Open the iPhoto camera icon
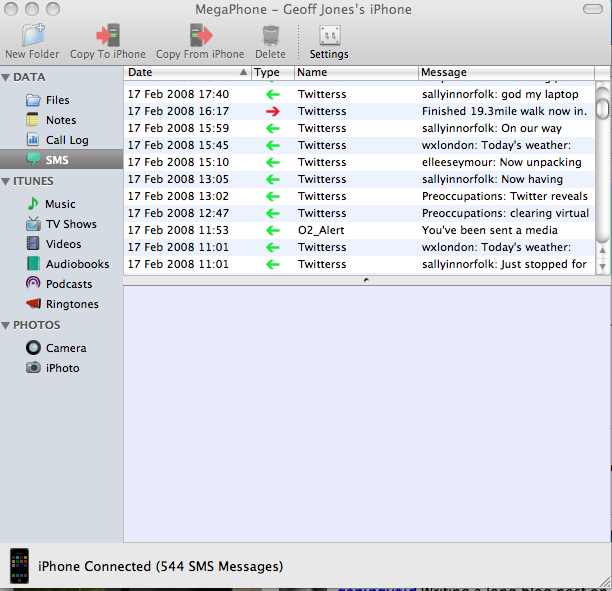612x591 pixels. click(33, 367)
